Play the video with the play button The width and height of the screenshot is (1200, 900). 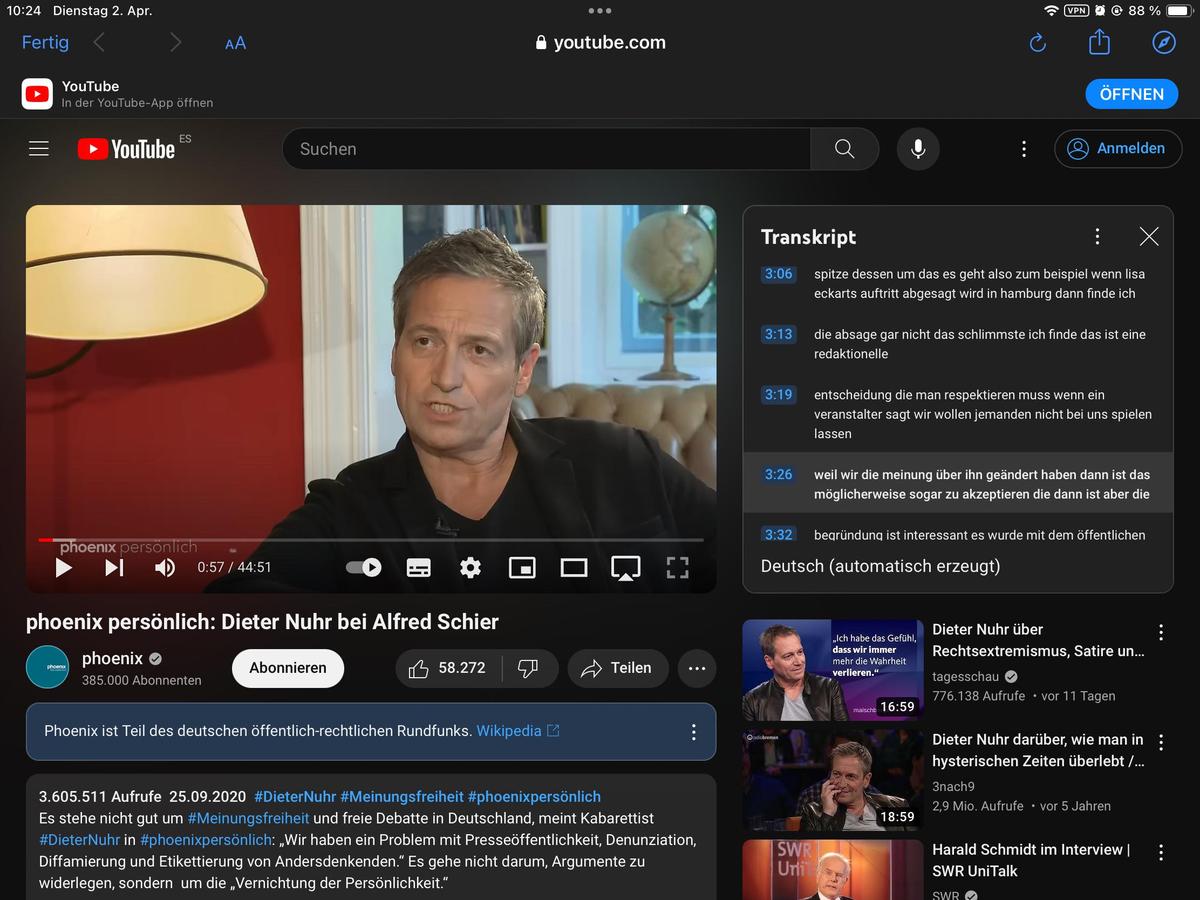[64, 568]
